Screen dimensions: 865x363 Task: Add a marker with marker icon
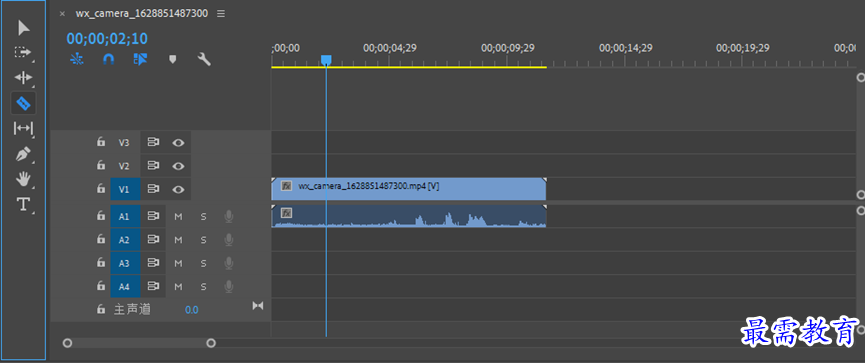point(173,59)
